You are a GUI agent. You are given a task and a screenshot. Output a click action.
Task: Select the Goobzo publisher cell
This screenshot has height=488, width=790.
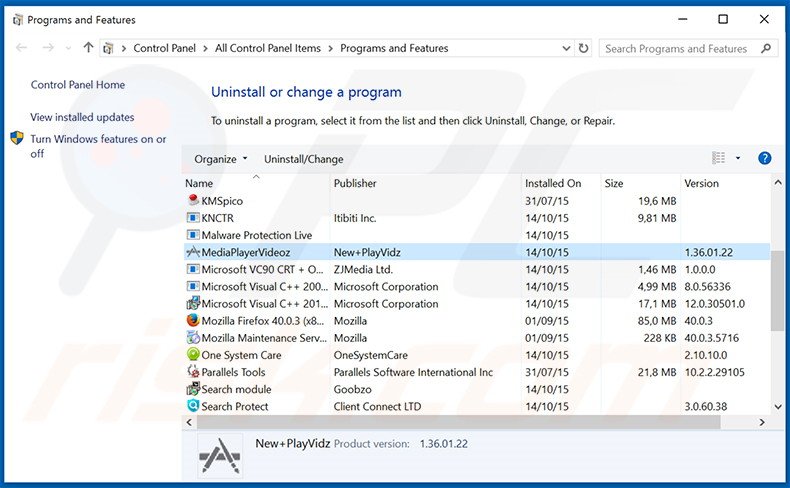pos(352,389)
